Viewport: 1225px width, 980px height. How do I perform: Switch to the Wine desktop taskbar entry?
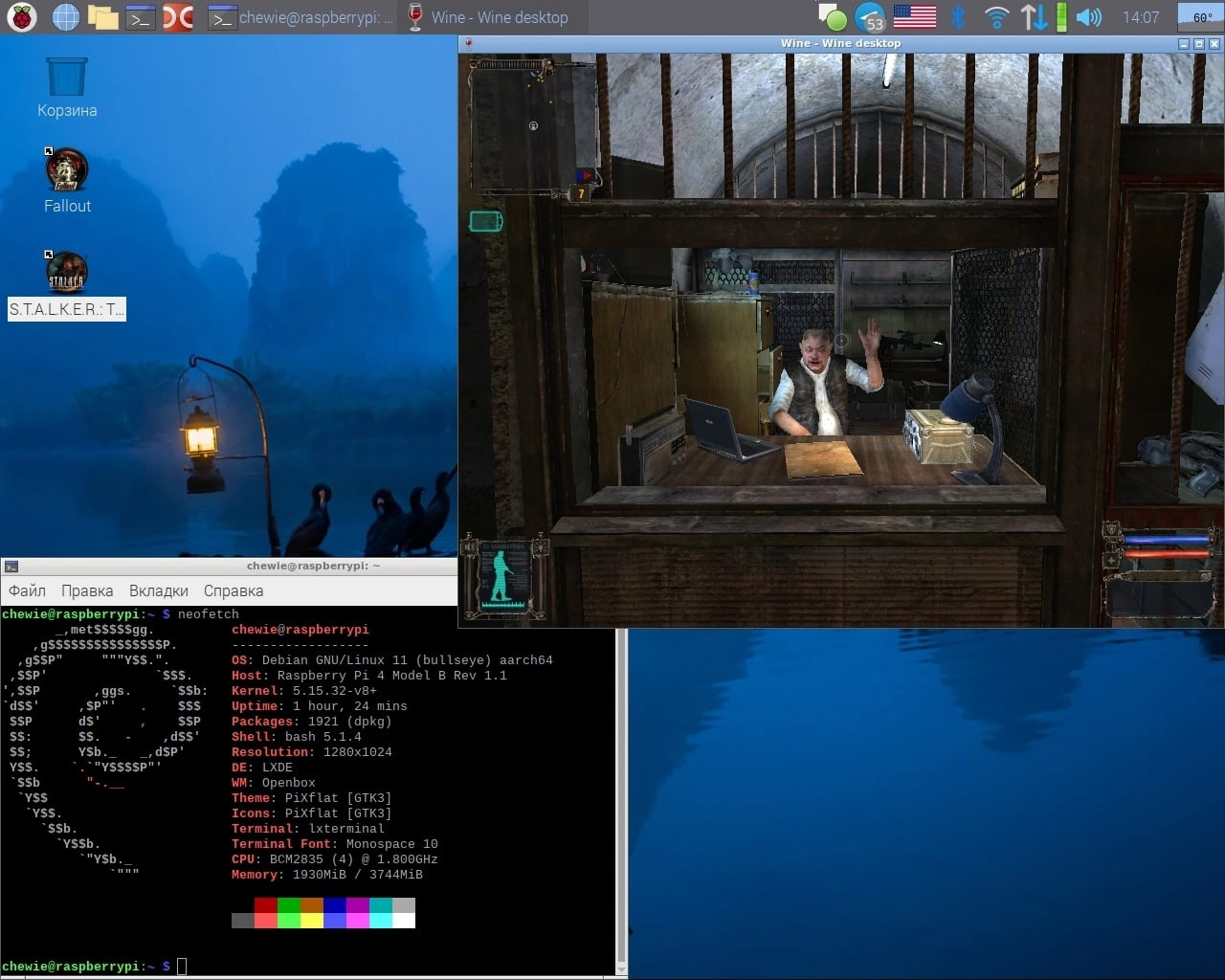point(488,16)
